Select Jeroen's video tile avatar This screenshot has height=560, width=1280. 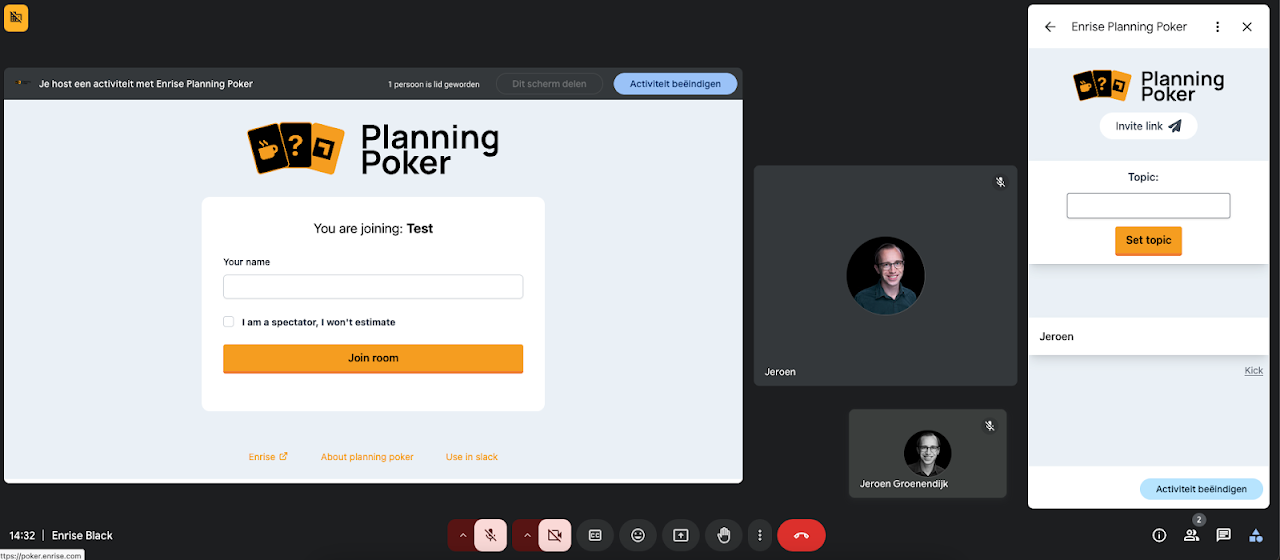(885, 276)
